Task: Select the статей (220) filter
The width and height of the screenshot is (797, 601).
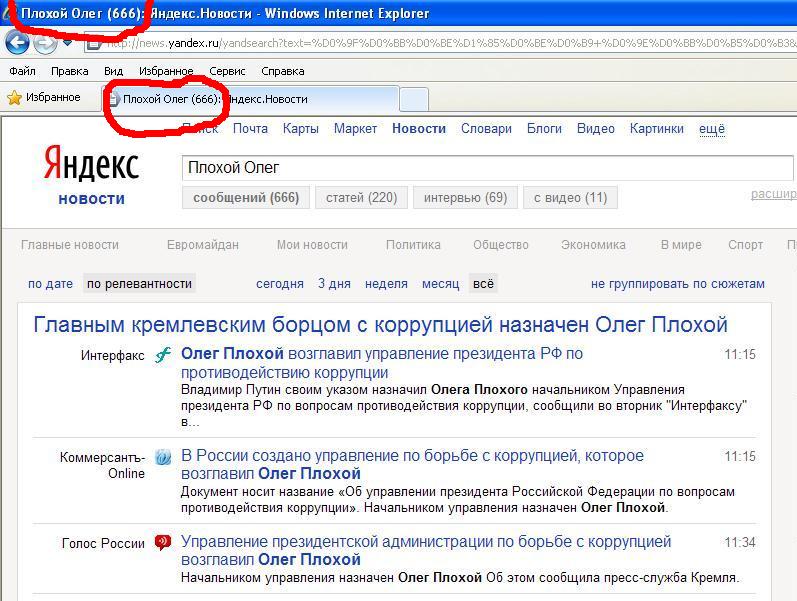Action: (x=361, y=197)
